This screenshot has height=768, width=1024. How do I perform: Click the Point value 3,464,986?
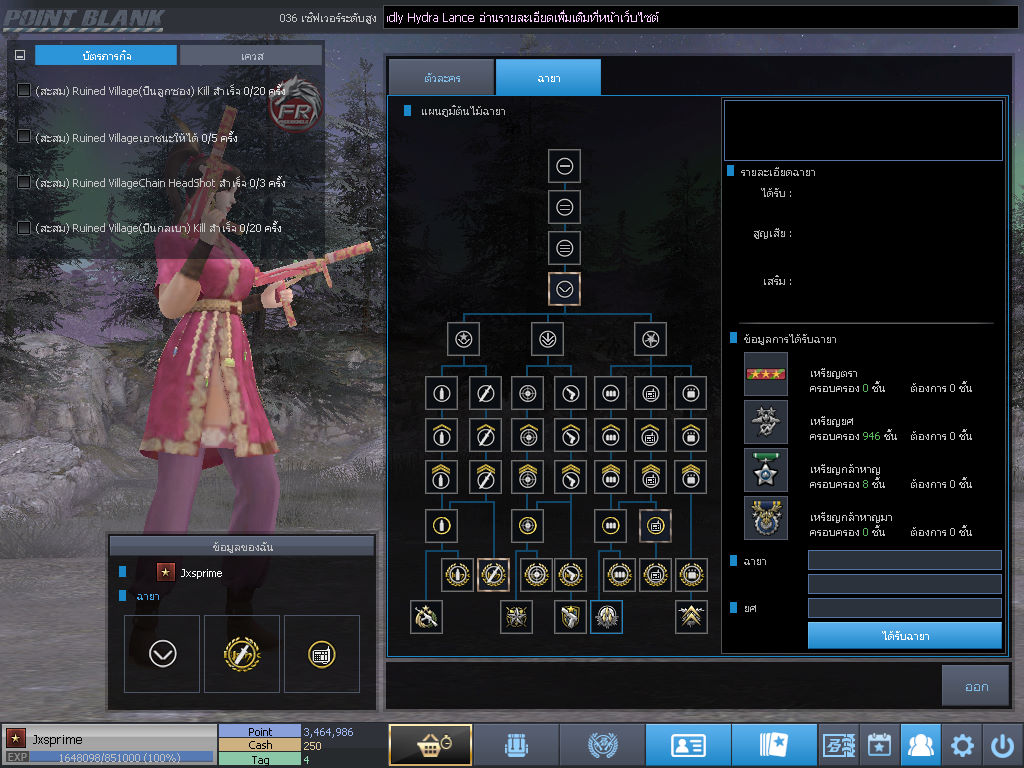[328, 732]
